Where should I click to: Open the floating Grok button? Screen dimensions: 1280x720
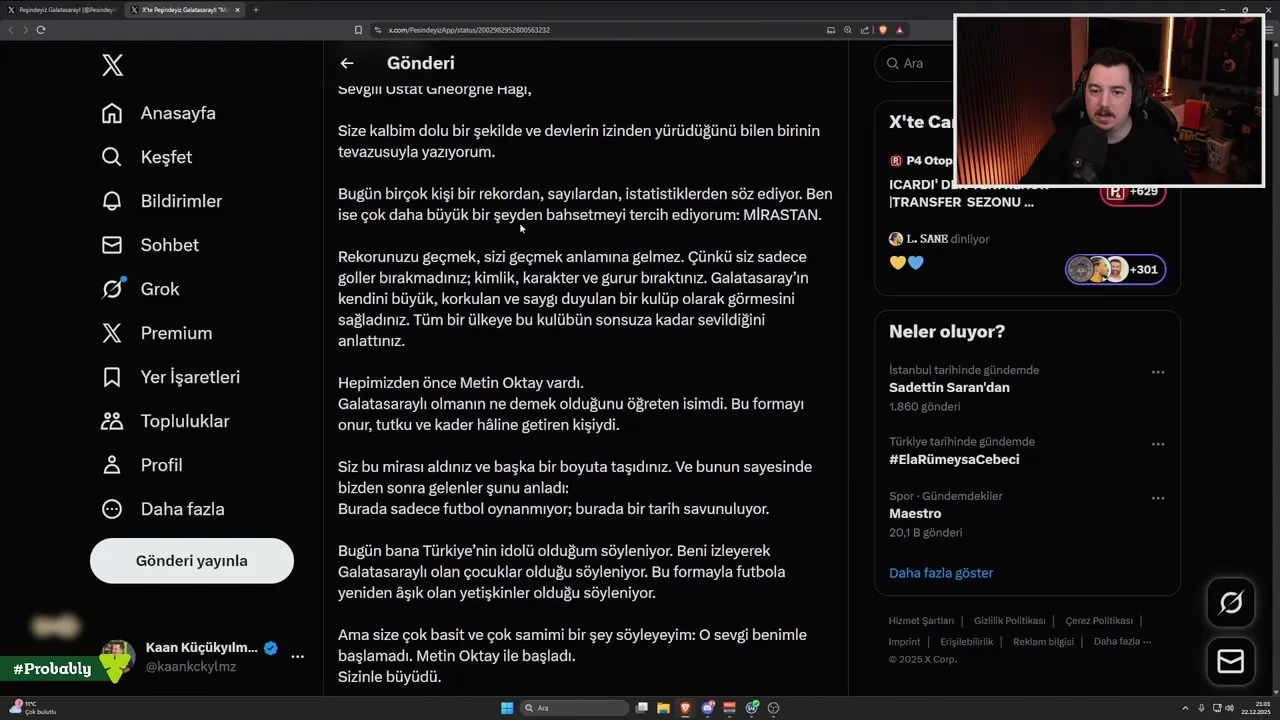(1231, 602)
